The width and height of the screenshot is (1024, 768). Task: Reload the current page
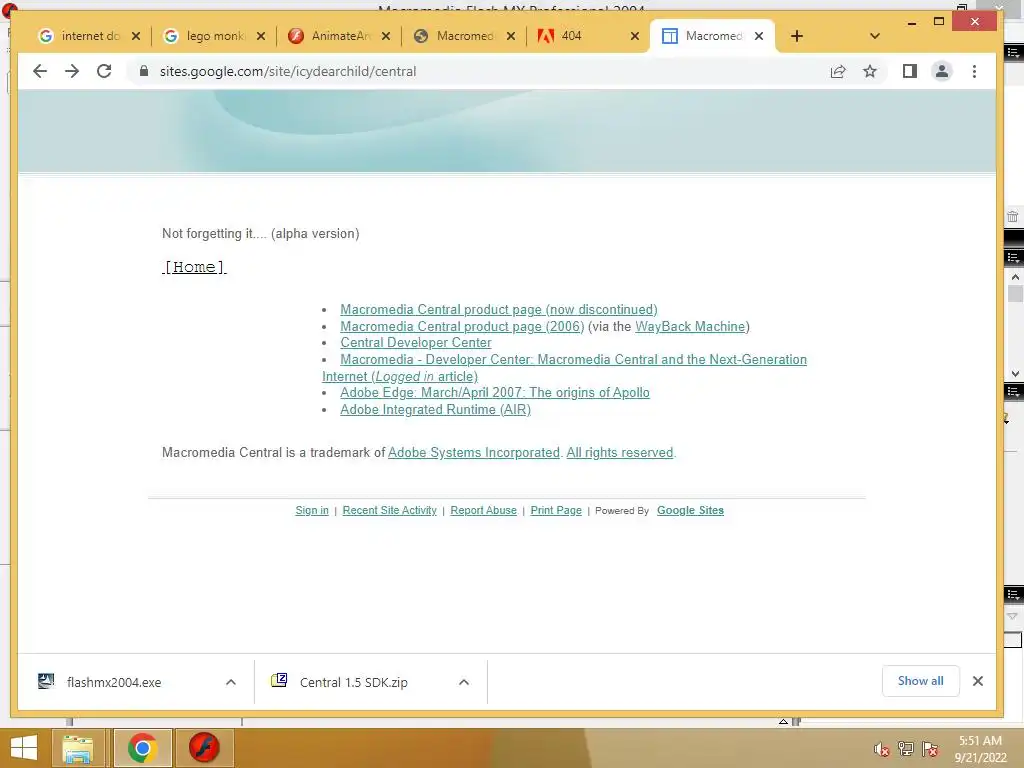pyautogui.click(x=104, y=71)
